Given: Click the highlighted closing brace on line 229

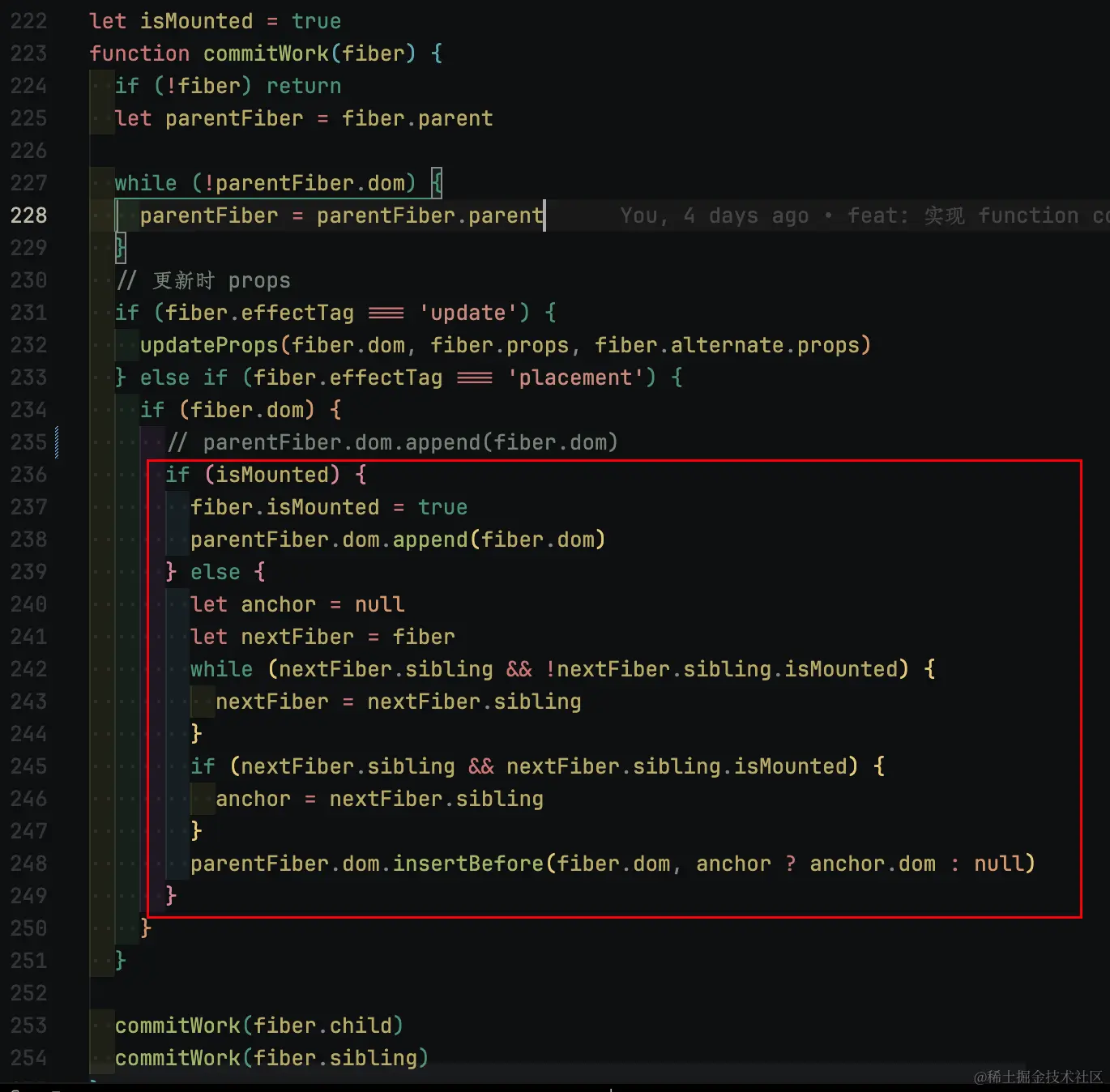Looking at the screenshot, I should [120, 248].
